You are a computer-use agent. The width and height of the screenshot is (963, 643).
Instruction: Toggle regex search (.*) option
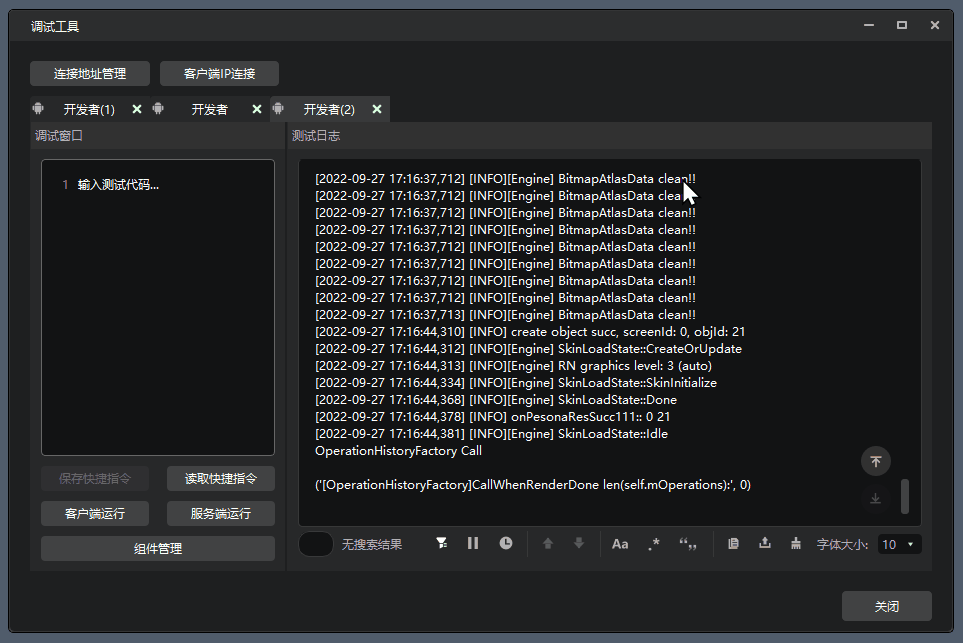coord(653,544)
